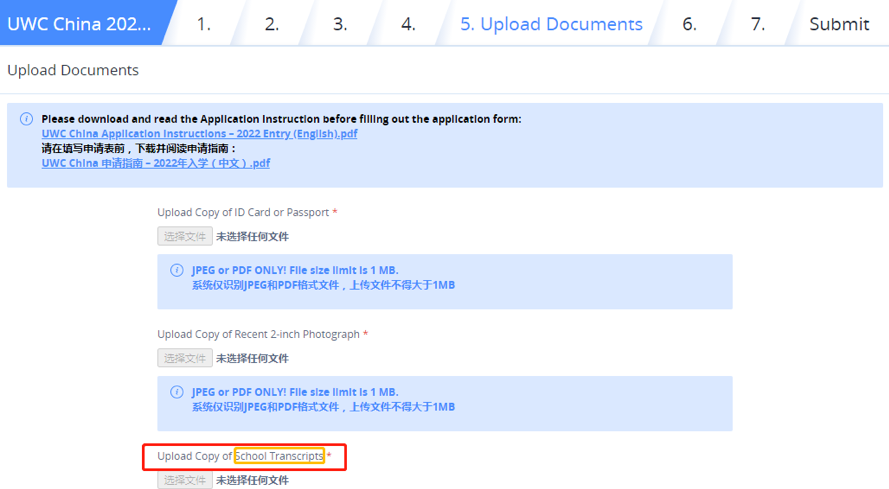Open the UWC China 202... tab
The width and height of the screenshot is (889, 489).
82,23
